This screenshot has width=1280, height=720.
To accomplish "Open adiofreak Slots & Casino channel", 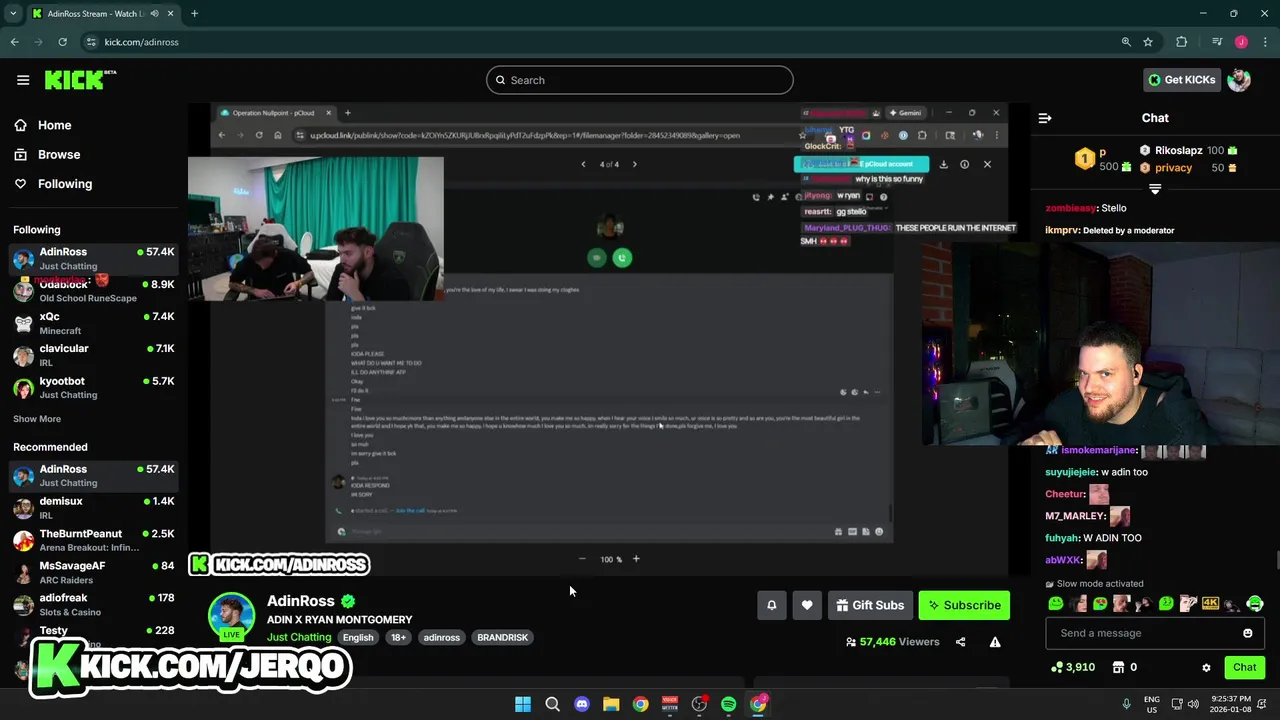I will click(x=94, y=604).
